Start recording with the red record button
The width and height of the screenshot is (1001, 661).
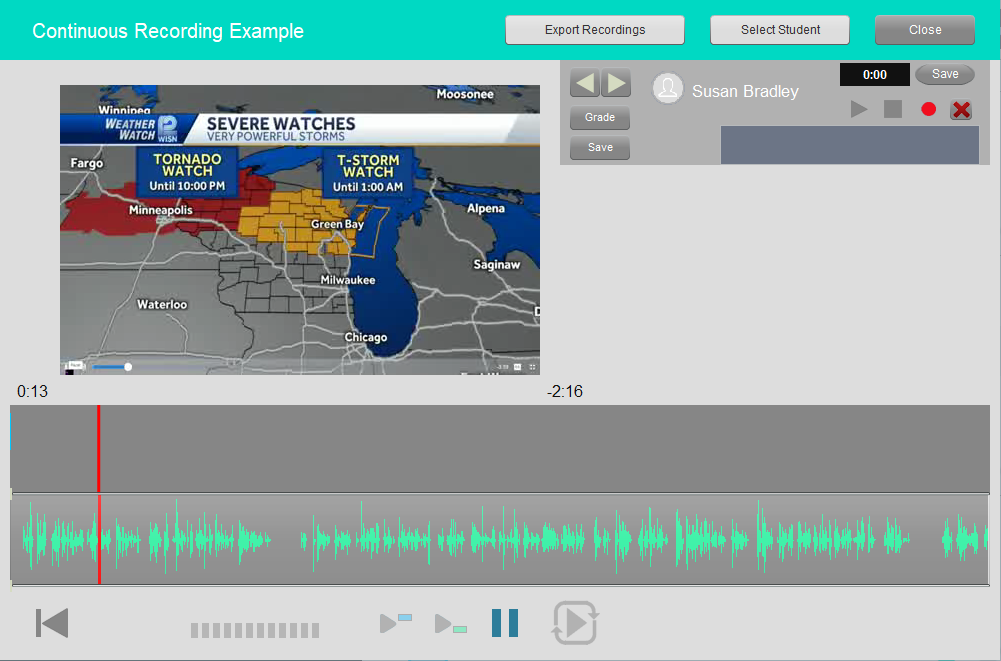(x=928, y=109)
